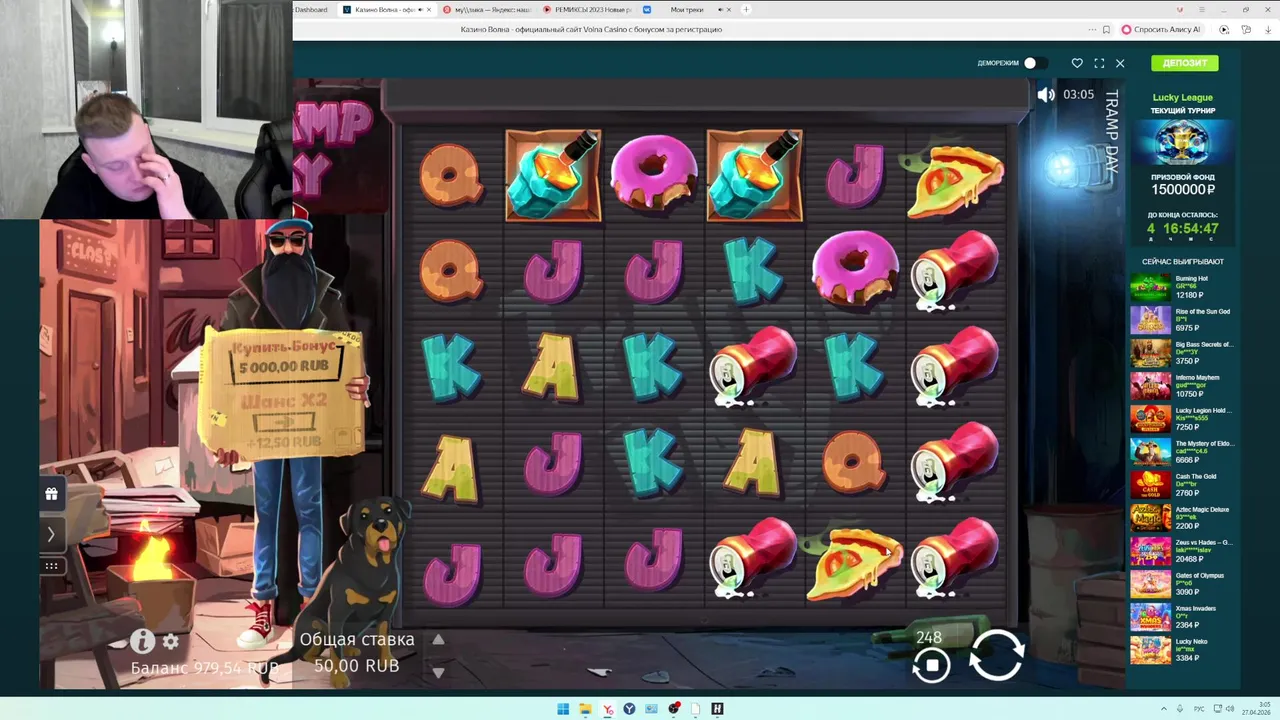Decrease total bet with down arrow

[x=437, y=672]
